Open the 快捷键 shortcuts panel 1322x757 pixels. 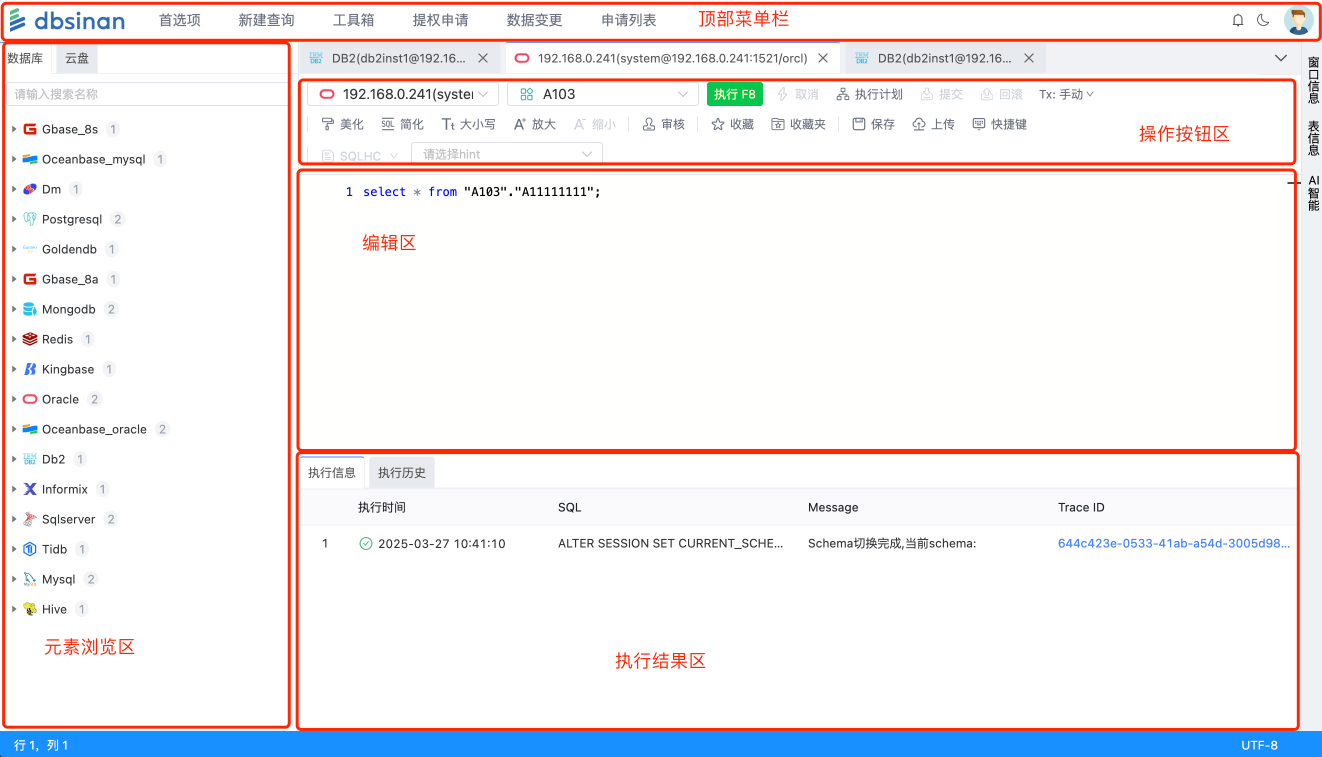coord(979,124)
